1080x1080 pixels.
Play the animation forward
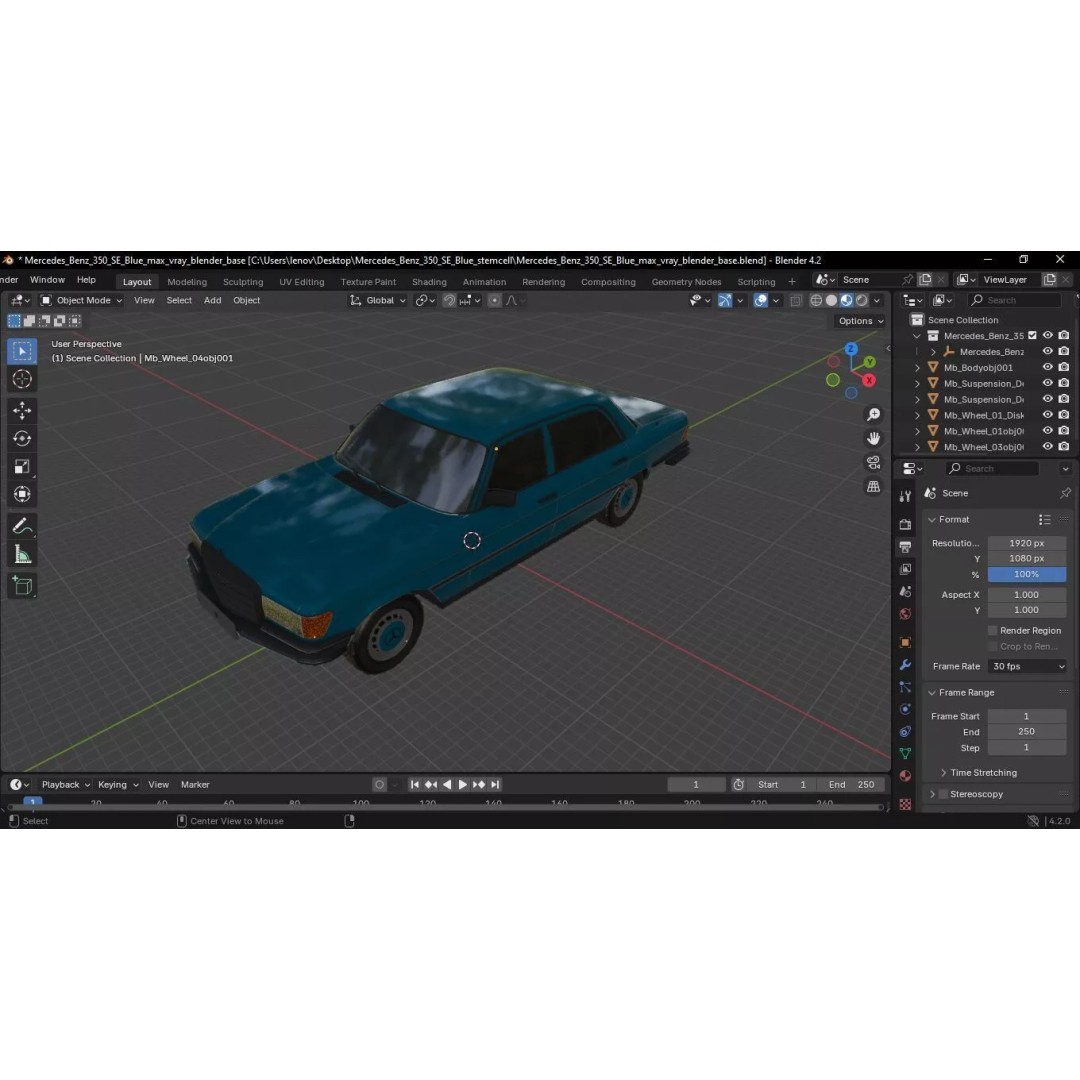(463, 785)
